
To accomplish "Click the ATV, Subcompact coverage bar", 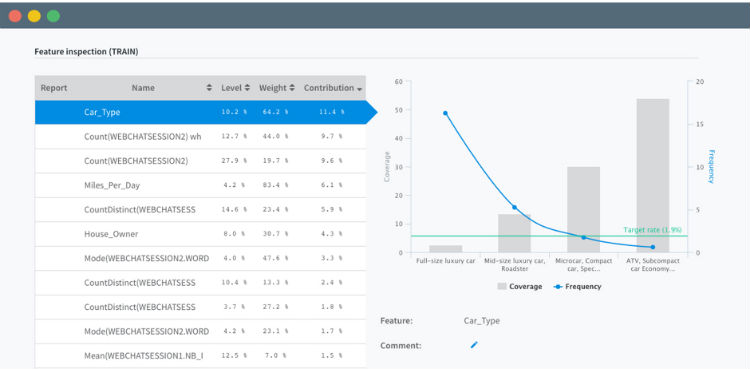I will point(653,176).
